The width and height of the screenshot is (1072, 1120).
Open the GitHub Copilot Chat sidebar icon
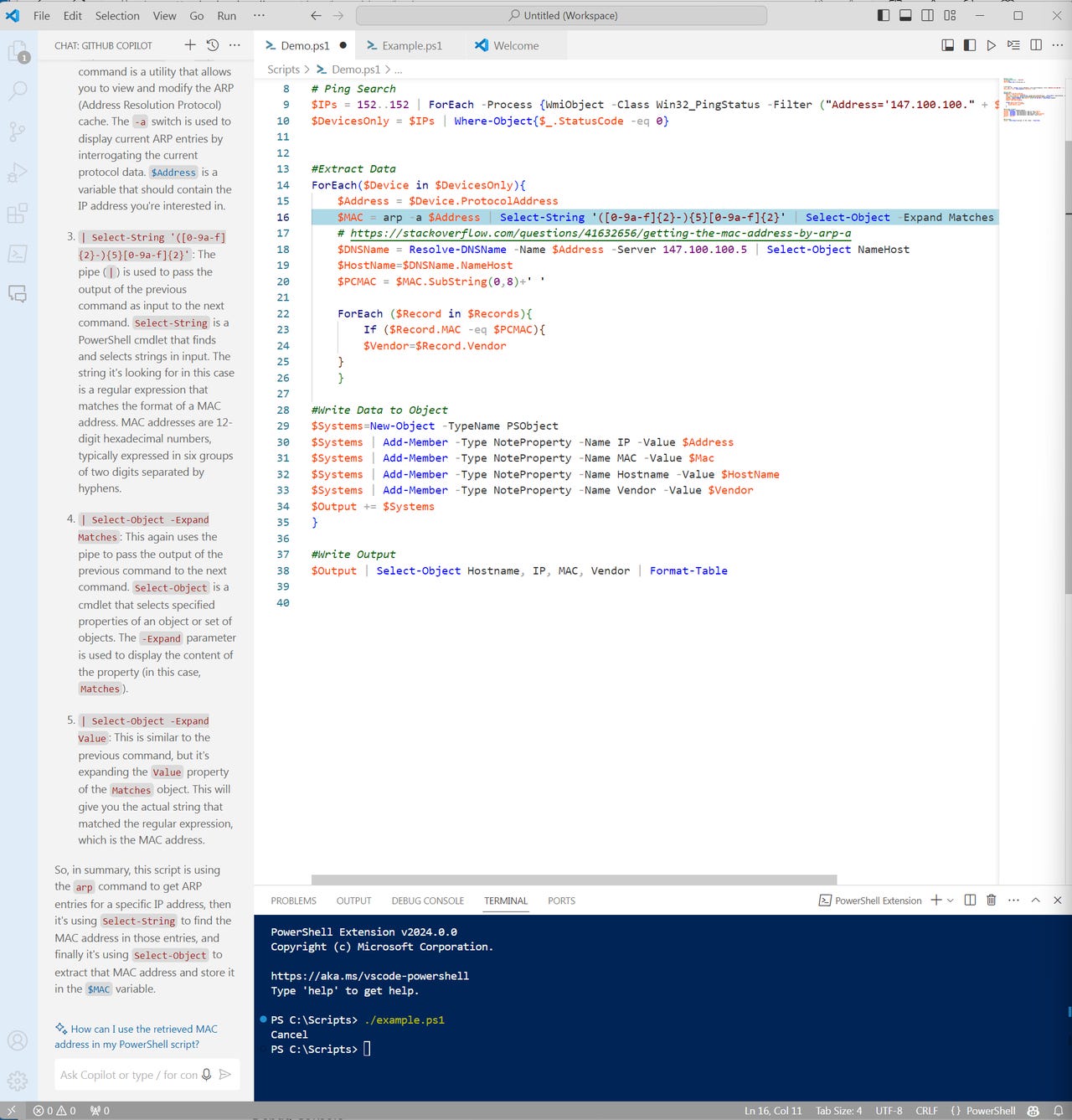(x=18, y=295)
